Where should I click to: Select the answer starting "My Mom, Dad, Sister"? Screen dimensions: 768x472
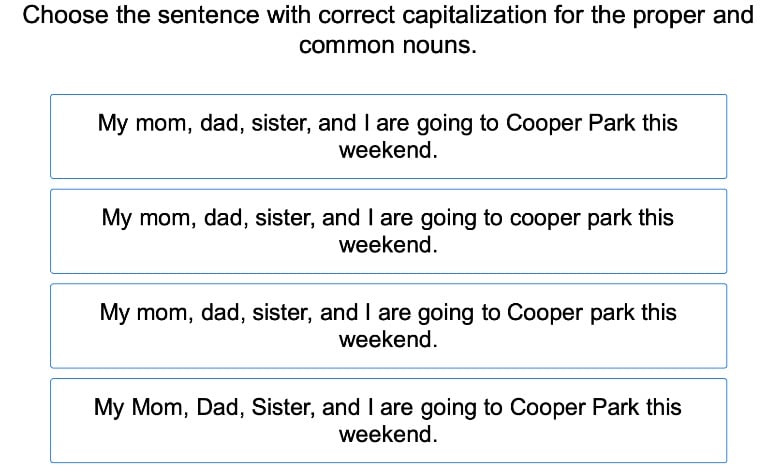[x=388, y=420]
